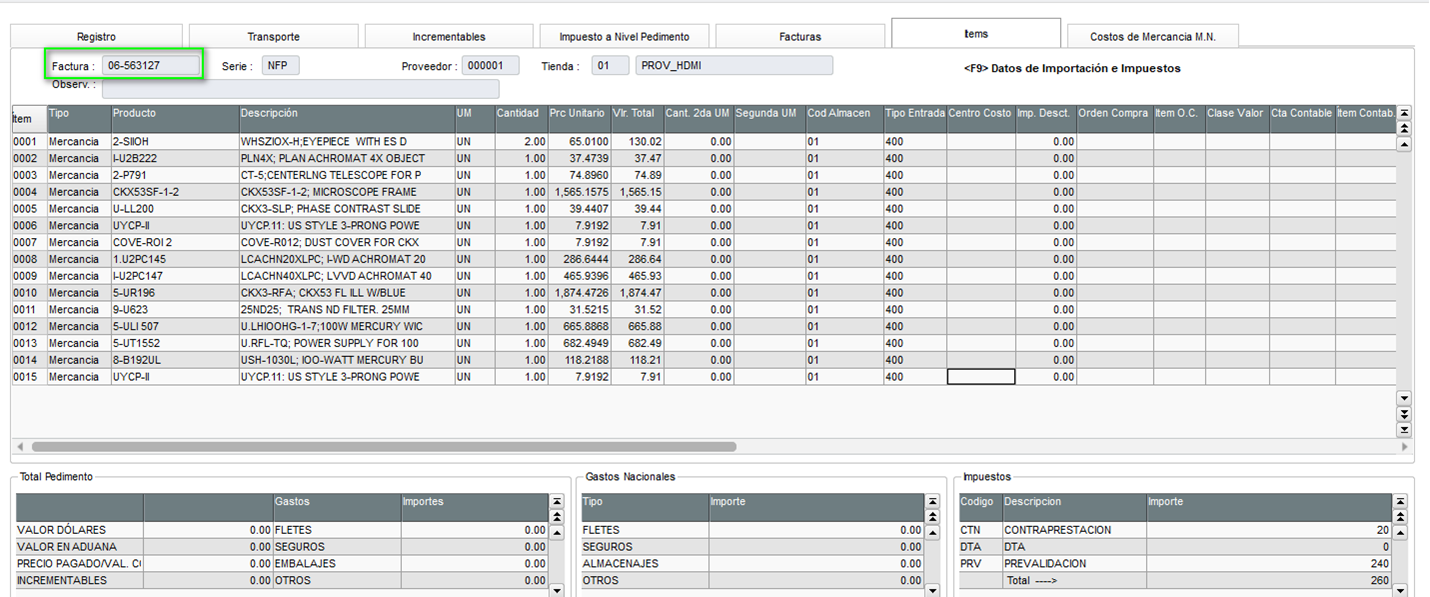1430x597 pixels.
Task: Click single down arrow of items grid scrollbar
Action: [1403, 398]
